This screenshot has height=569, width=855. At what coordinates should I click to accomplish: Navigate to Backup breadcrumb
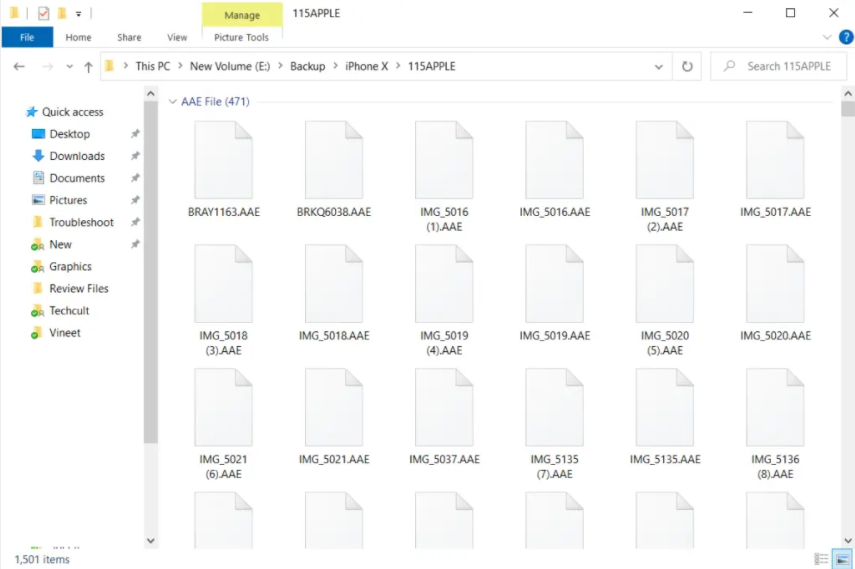tap(308, 66)
